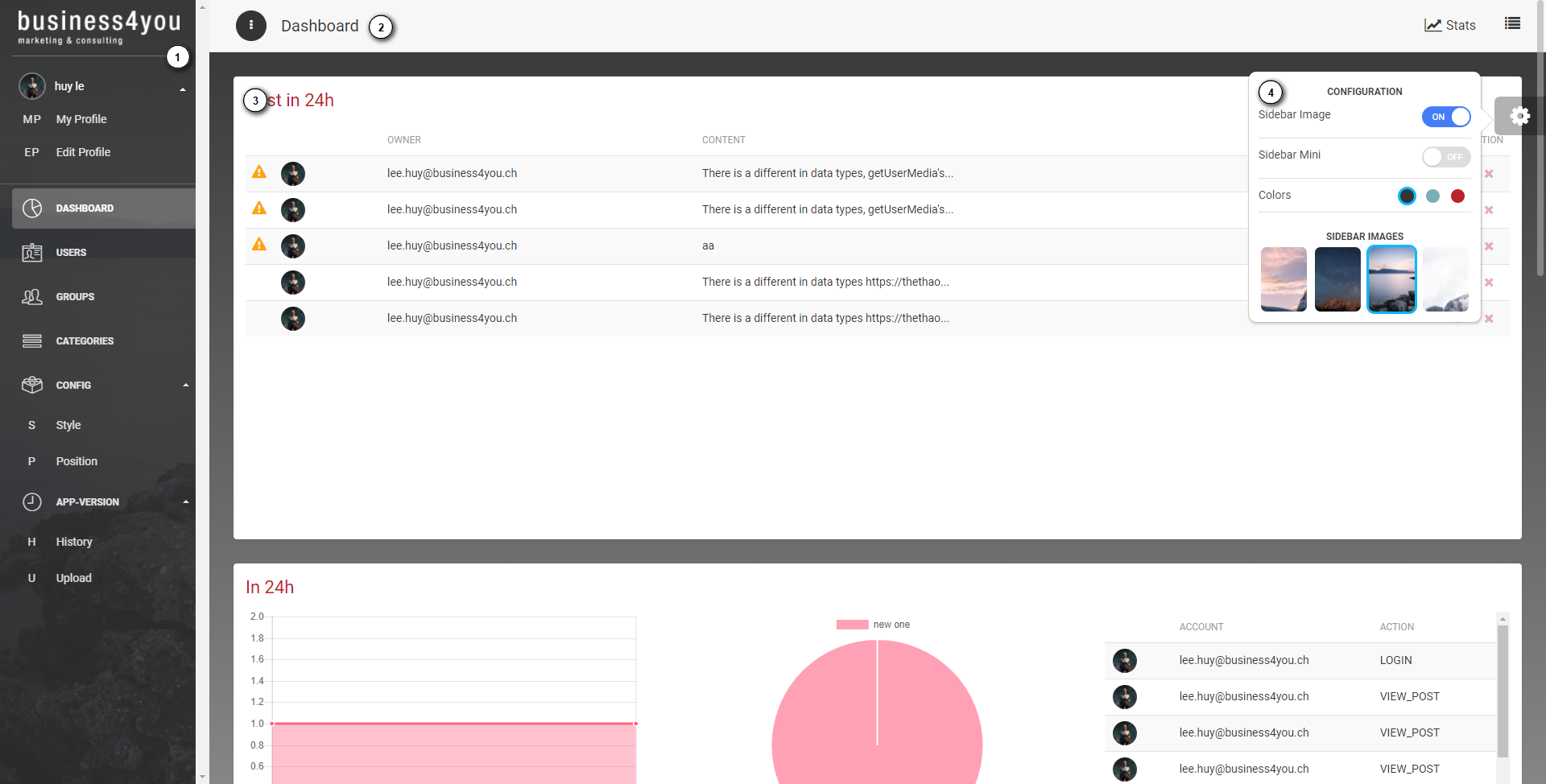Click the Config bricks icon

[x=32, y=386]
